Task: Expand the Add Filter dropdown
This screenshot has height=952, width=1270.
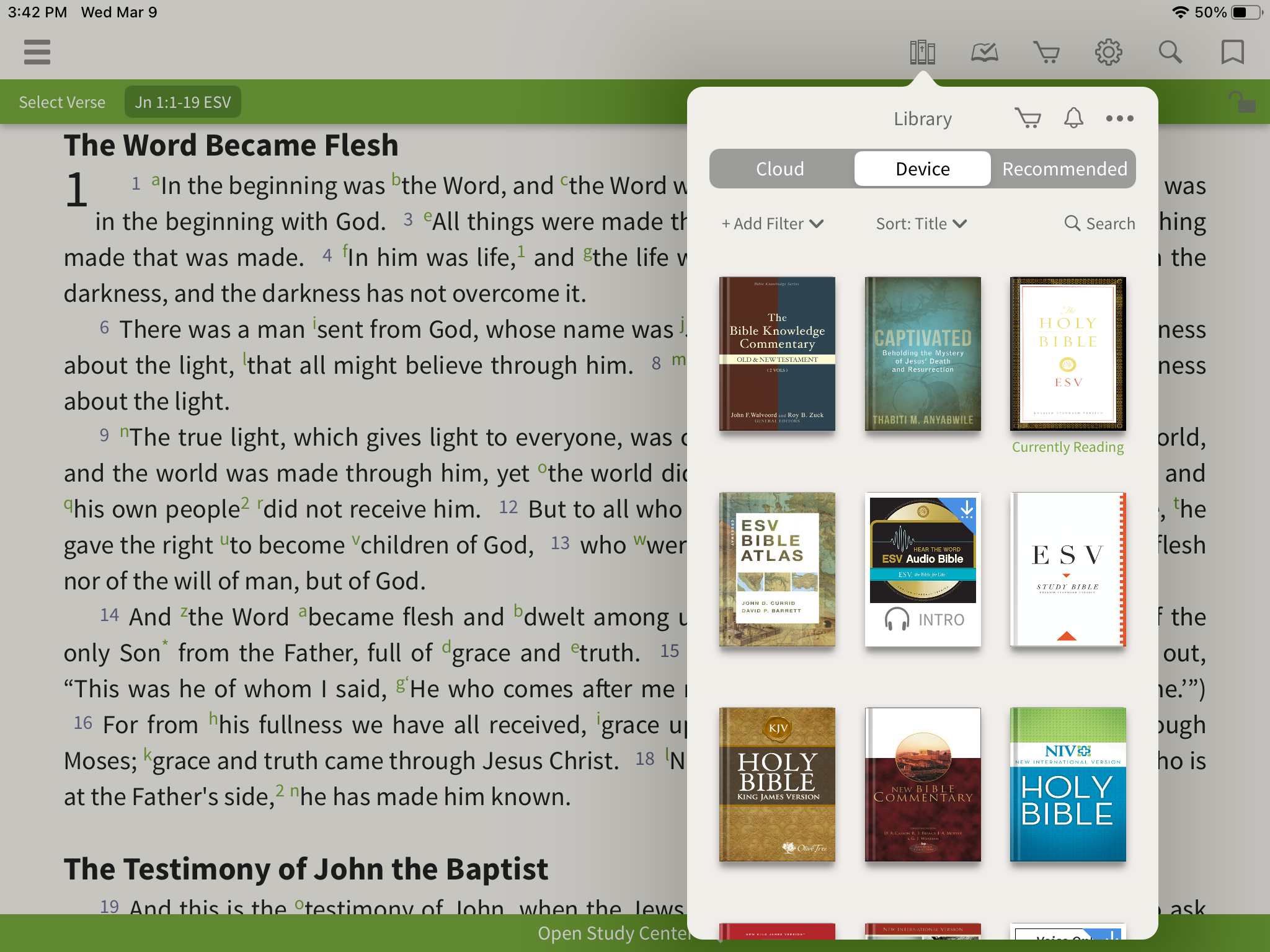Action: pyautogui.click(x=772, y=224)
